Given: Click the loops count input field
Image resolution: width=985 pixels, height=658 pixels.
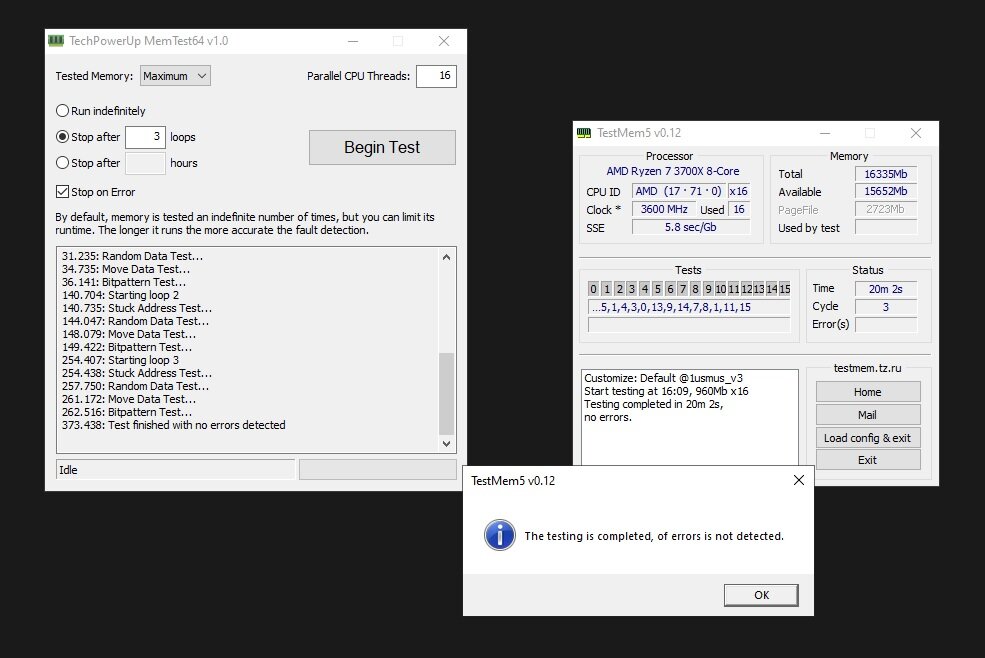Looking at the screenshot, I should [x=145, y=137].
